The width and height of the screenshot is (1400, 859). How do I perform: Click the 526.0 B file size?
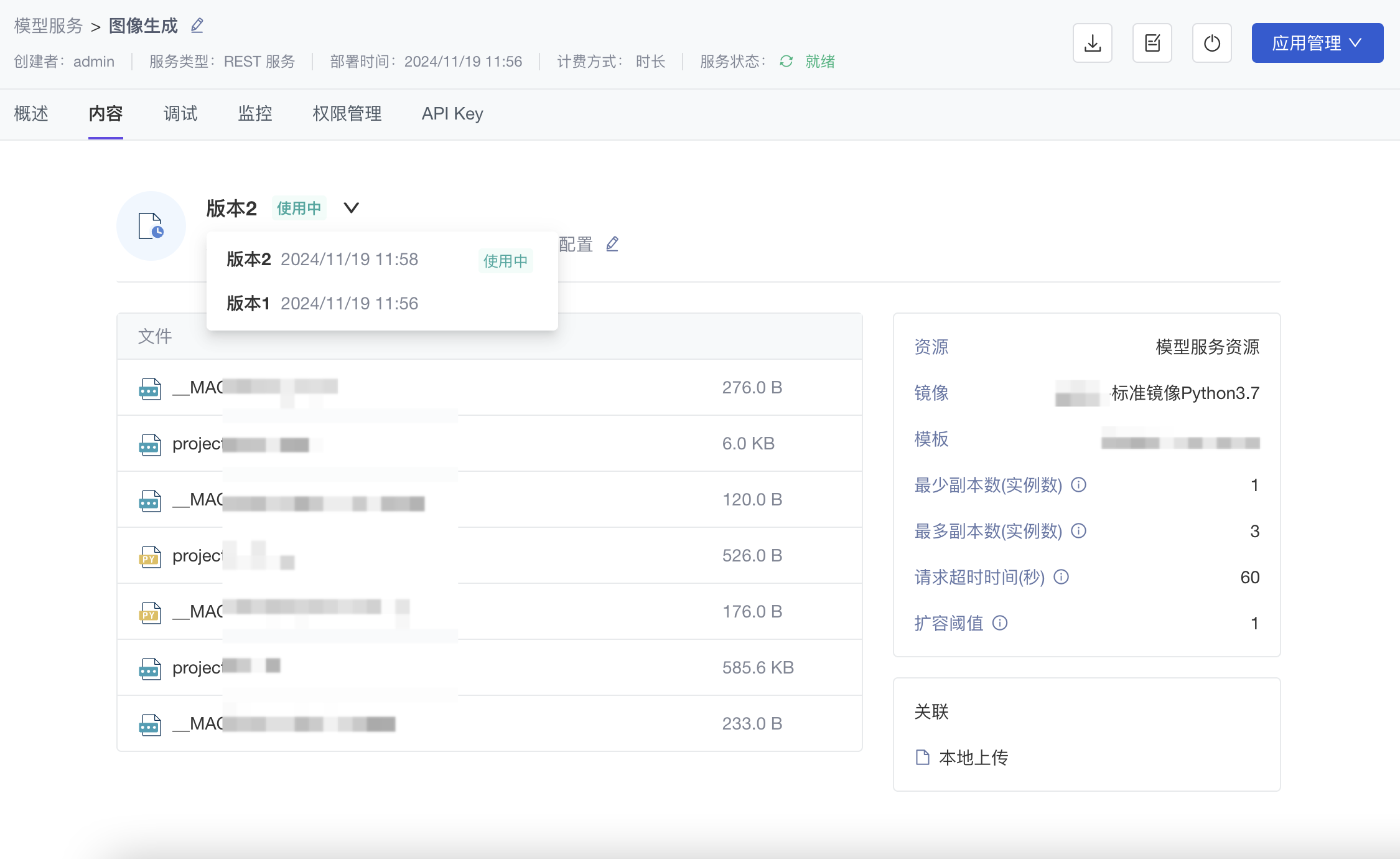[x=752, y=555]
